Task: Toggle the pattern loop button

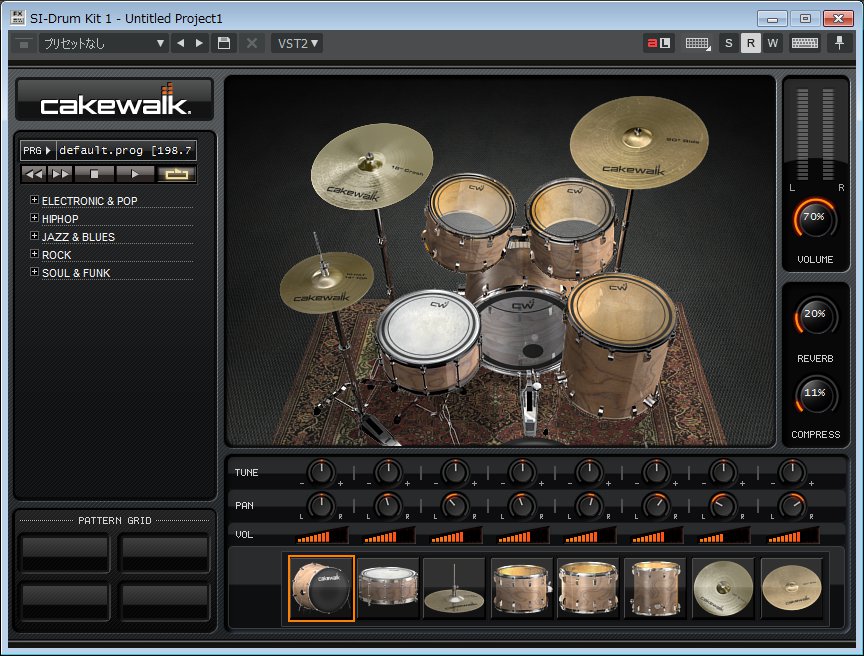Action: click(176, 174)
